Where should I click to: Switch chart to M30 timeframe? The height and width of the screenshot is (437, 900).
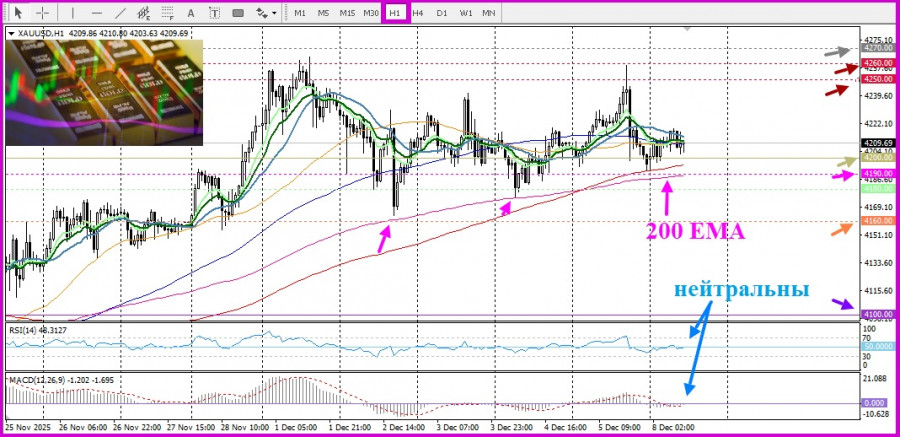pos(371,13)
